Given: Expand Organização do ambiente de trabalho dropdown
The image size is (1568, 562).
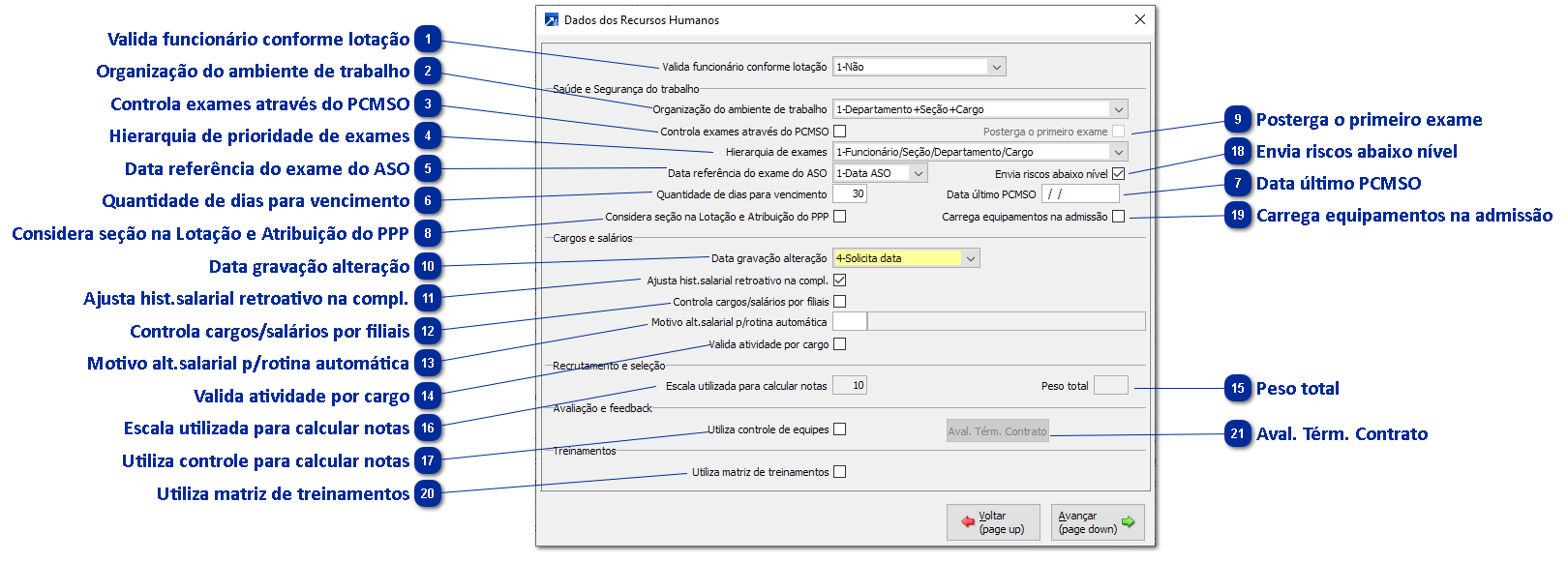Looking at the screenshot, I should [x=1118, y=109].
